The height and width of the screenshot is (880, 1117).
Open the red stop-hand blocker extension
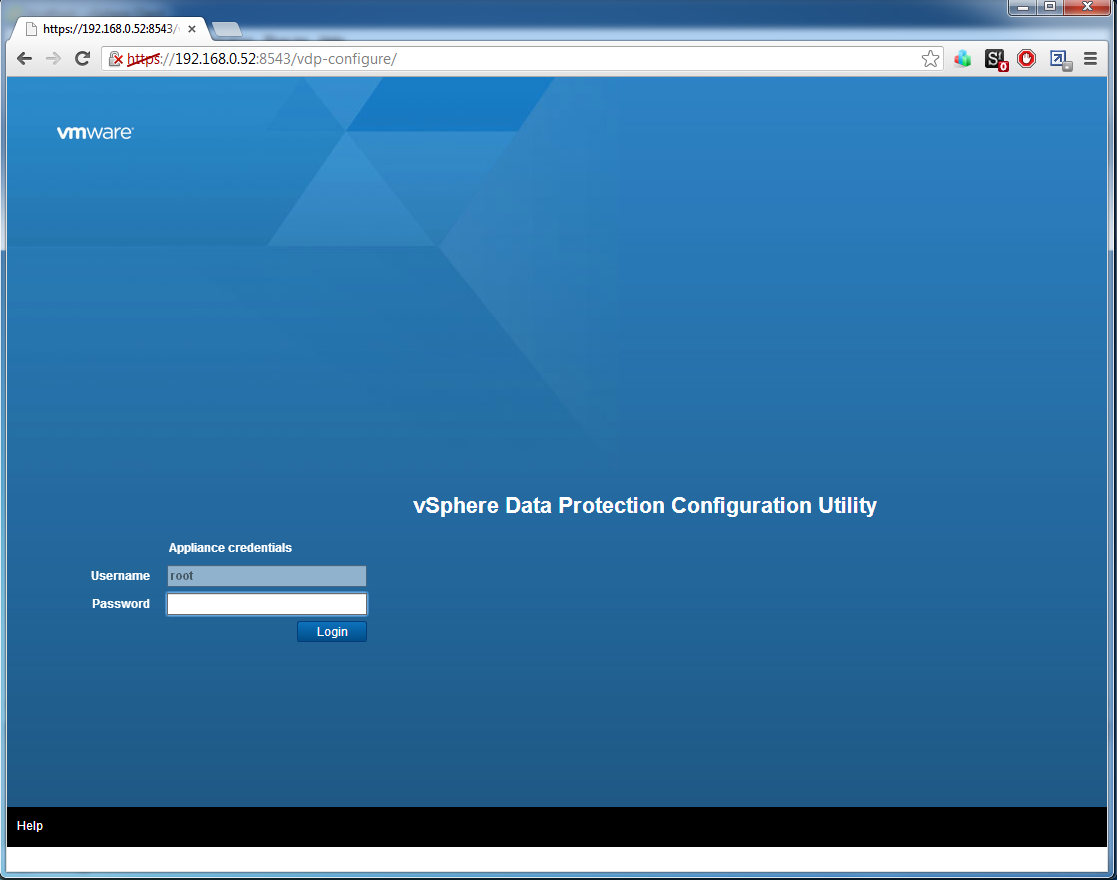click(1027, 58)
